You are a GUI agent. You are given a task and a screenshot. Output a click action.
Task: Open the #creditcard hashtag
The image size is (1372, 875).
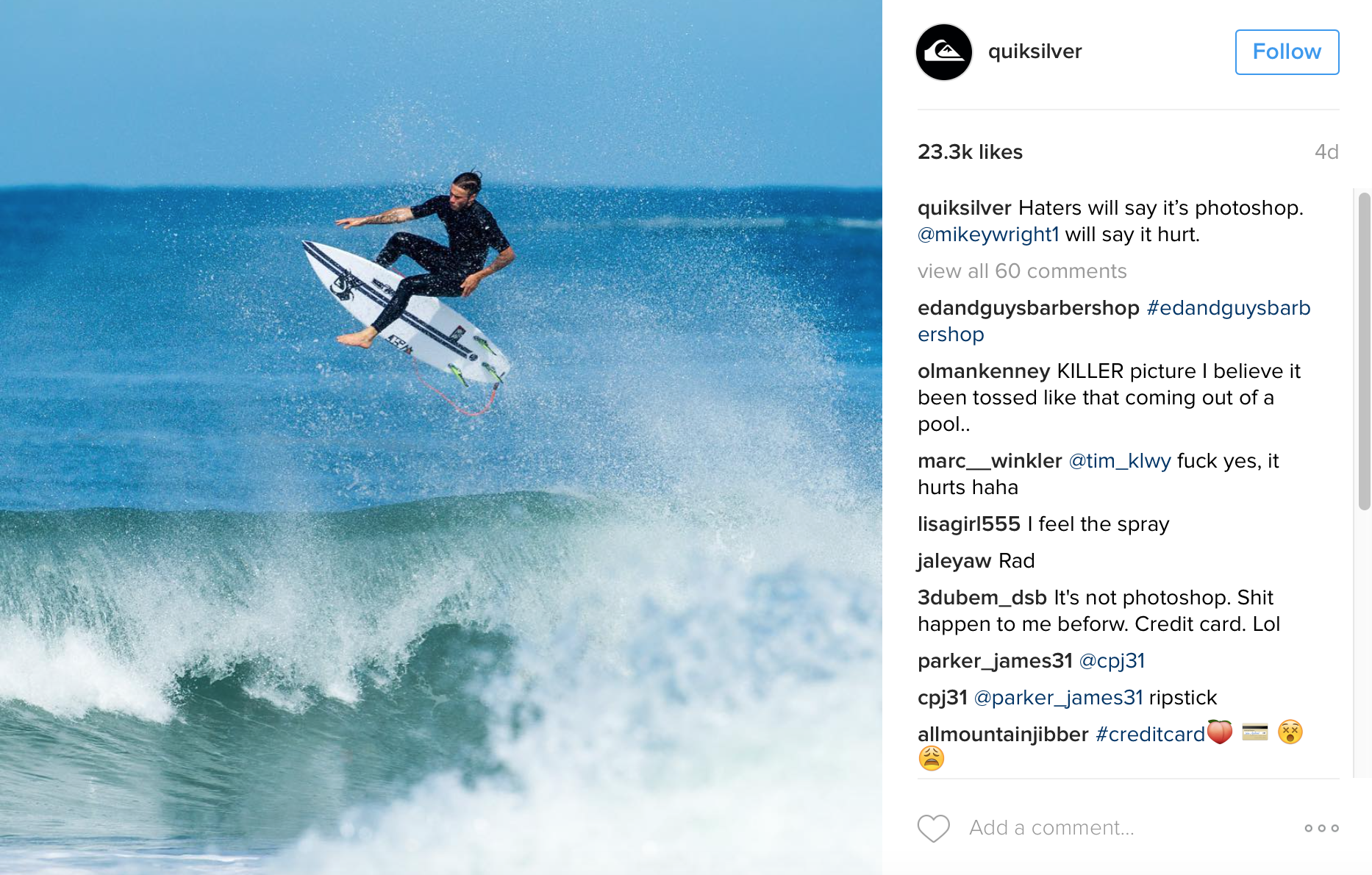(1150, 735)
